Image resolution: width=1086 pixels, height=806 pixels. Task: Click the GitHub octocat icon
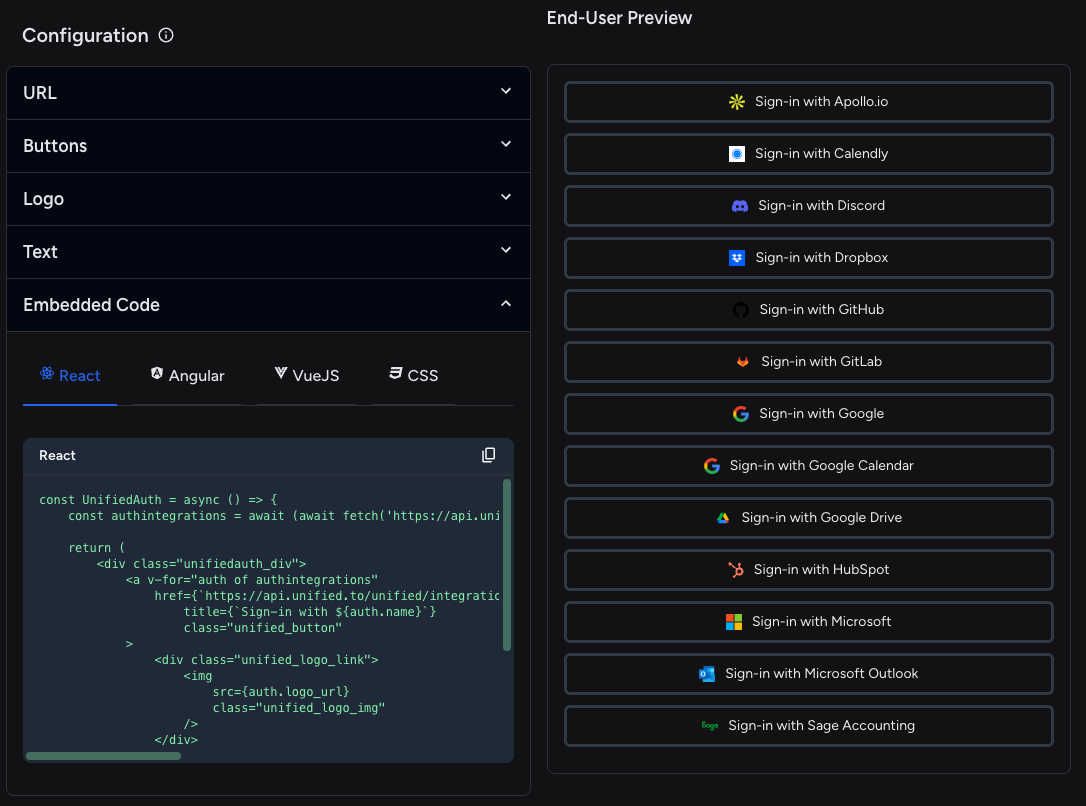pyautogui.click(x=741, y=310)
